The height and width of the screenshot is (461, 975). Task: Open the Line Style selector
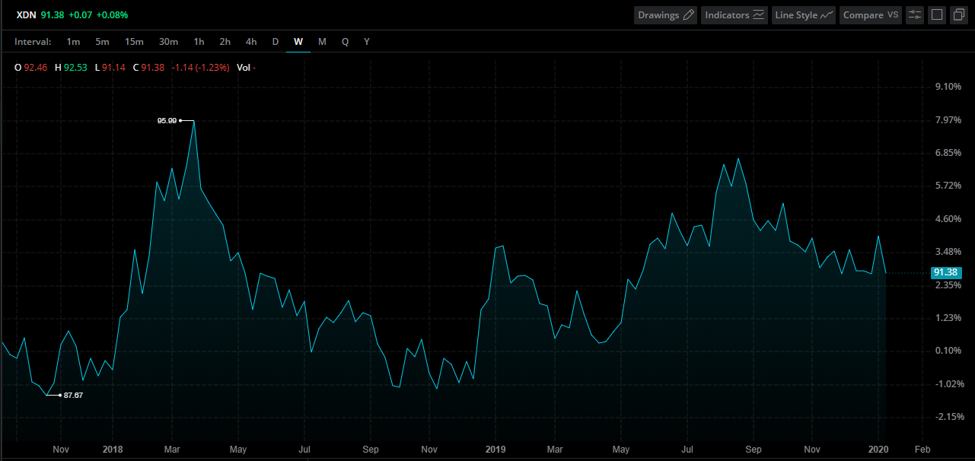(803, 15)
